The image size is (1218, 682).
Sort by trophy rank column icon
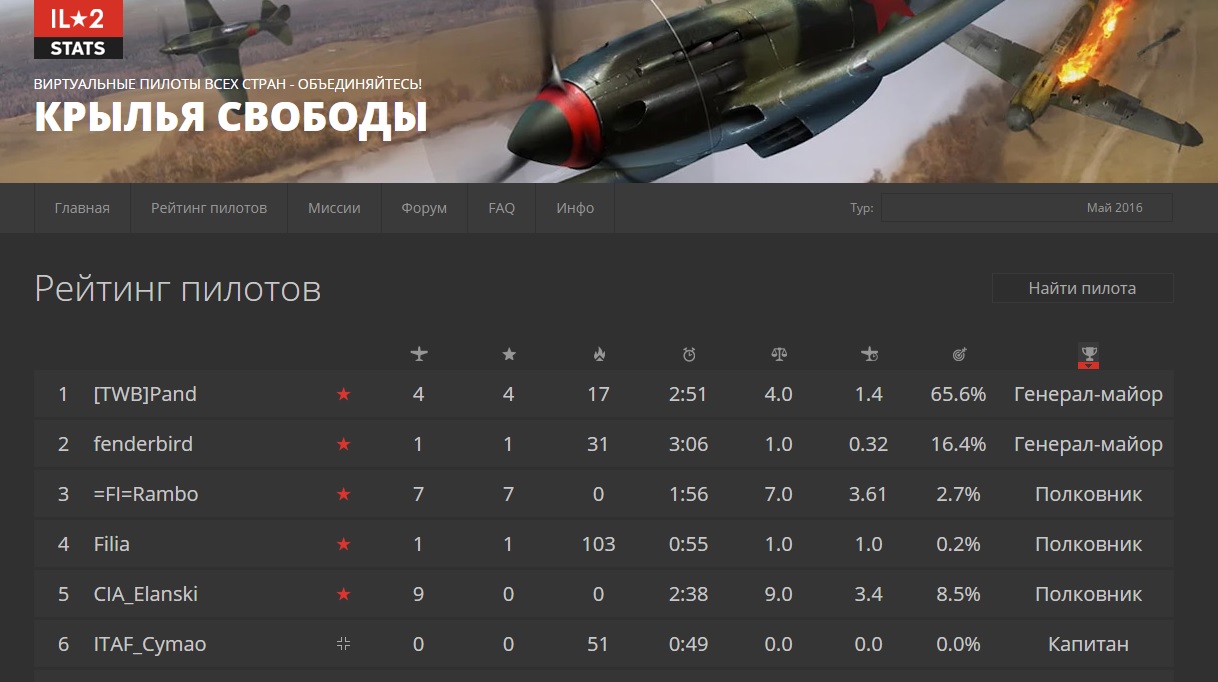tap(1088, 355)
